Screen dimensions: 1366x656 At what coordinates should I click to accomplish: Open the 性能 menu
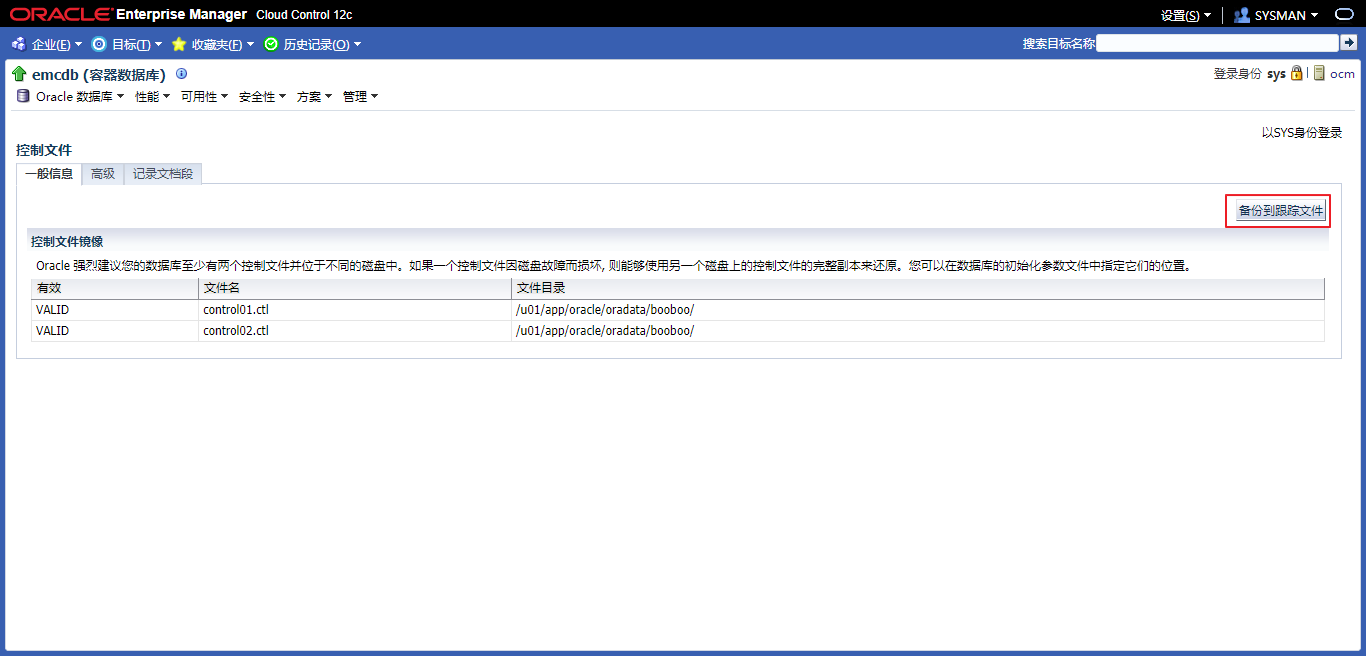pos(152,97)
